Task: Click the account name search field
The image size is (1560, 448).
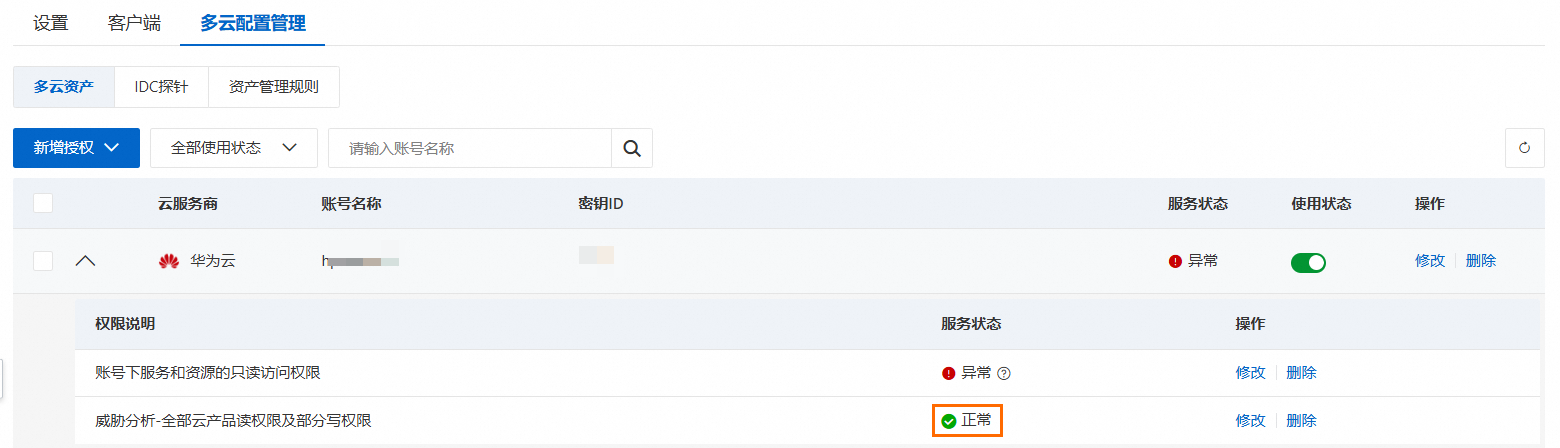Action: (470, 148)
